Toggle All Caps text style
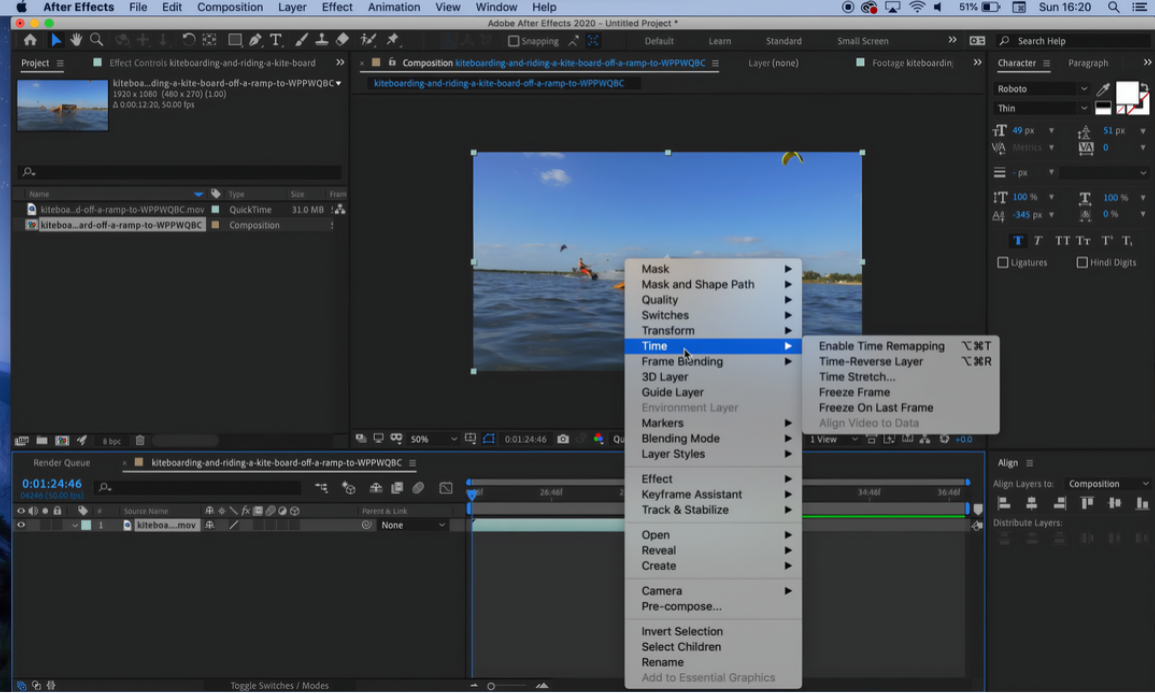This screenshot has height=693, width=1155. click(1061, 241)
